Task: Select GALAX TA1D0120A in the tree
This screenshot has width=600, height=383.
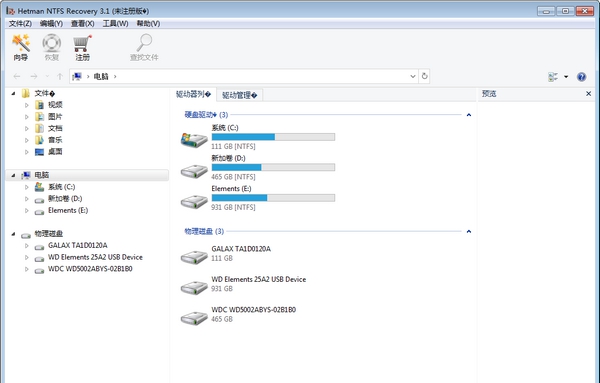Action: 78,246
